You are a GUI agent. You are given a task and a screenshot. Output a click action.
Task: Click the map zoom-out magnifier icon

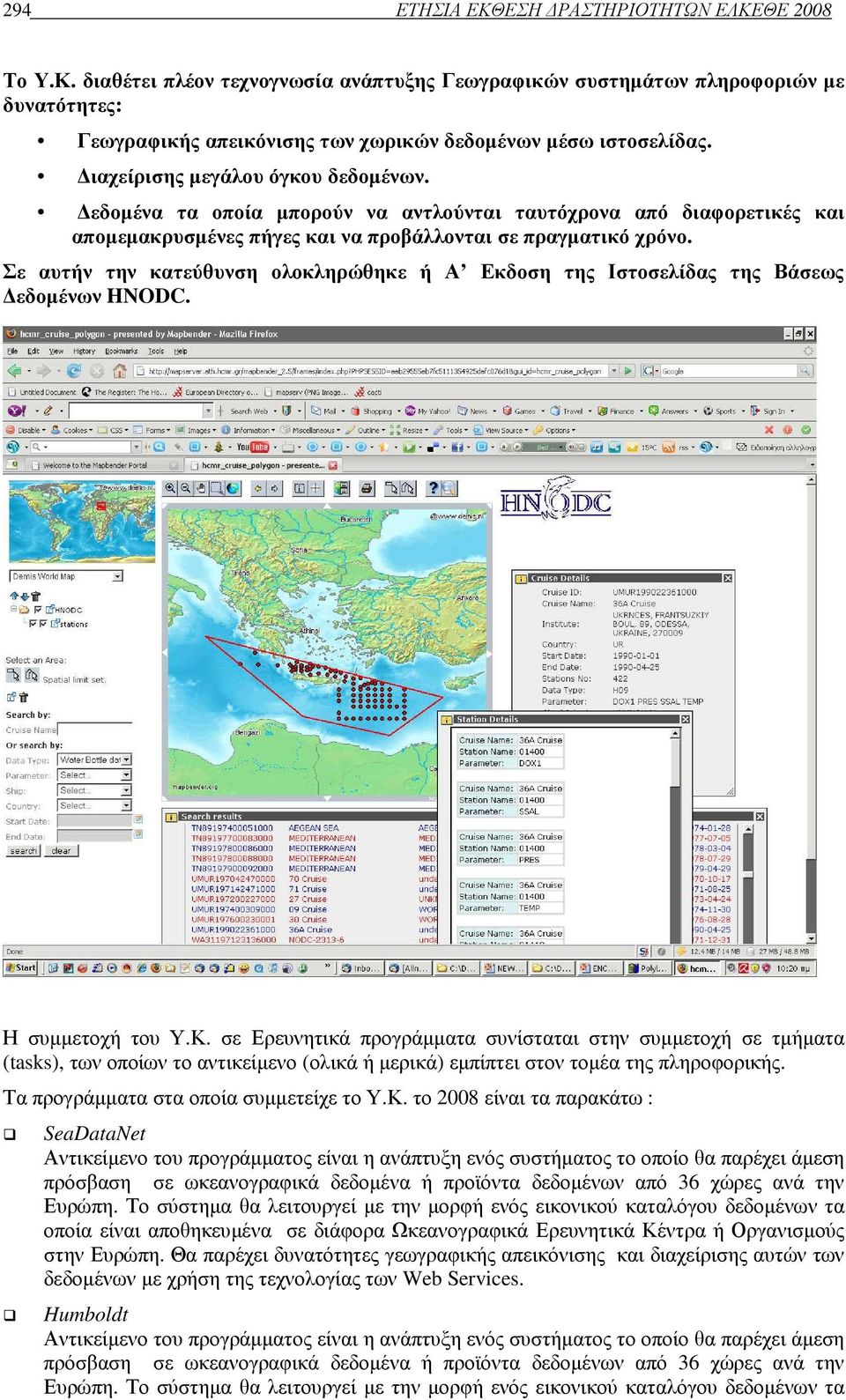click(185, 488)
